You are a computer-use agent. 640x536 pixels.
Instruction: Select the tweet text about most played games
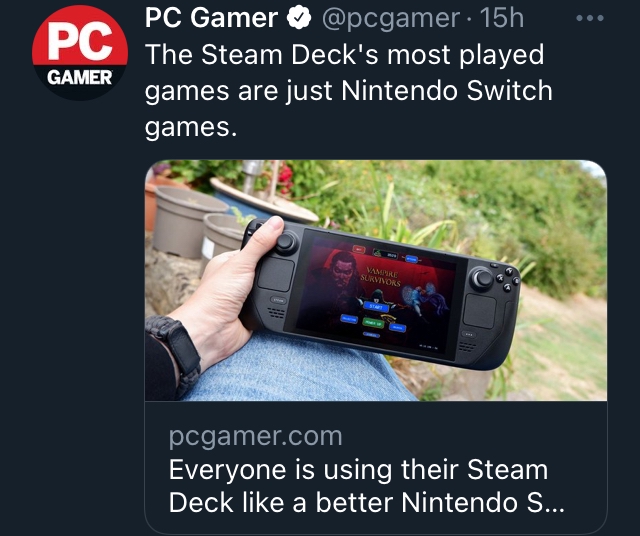tap(349, 91)
